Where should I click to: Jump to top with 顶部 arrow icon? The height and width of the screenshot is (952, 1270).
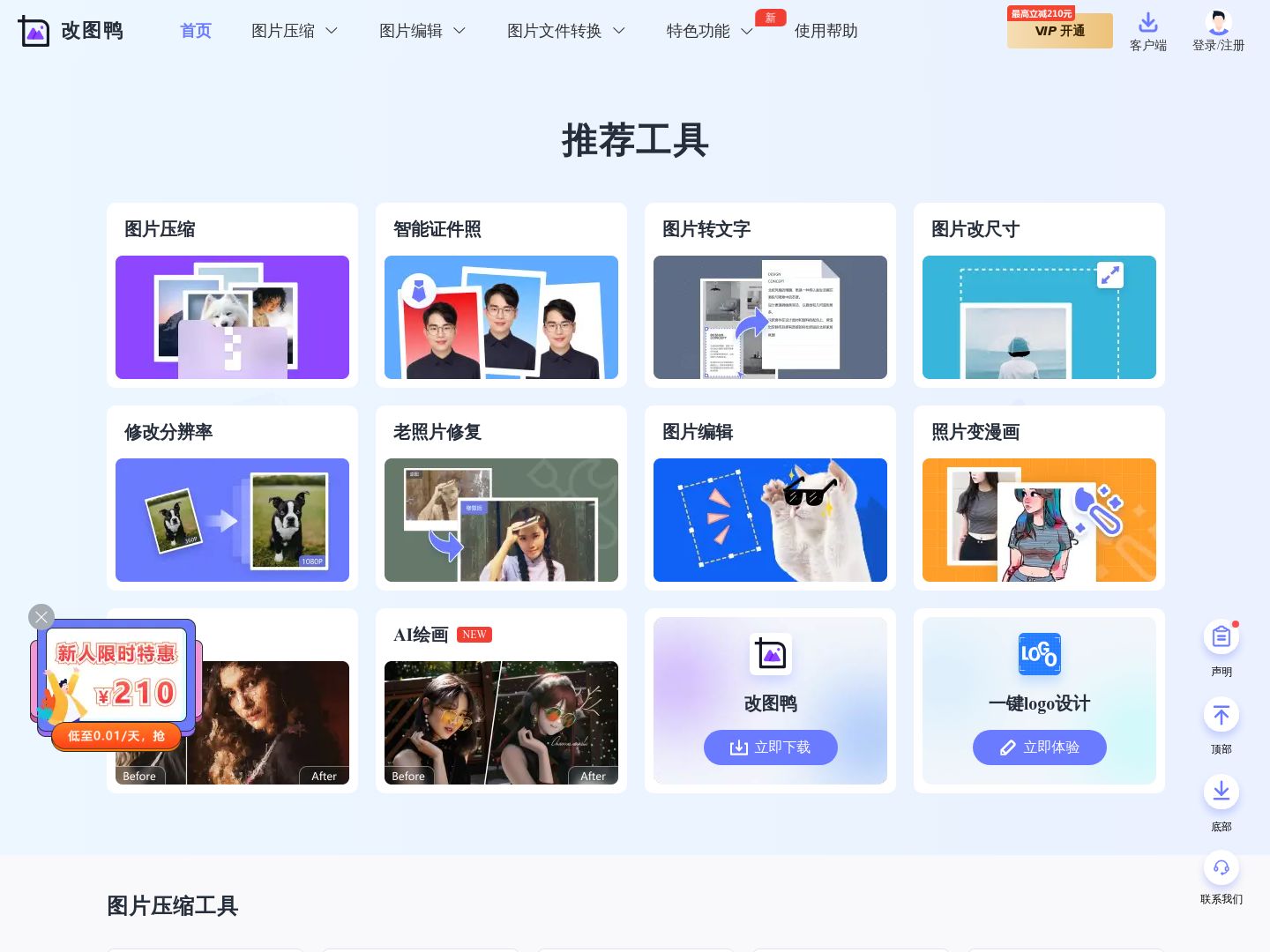[1221, 715]
